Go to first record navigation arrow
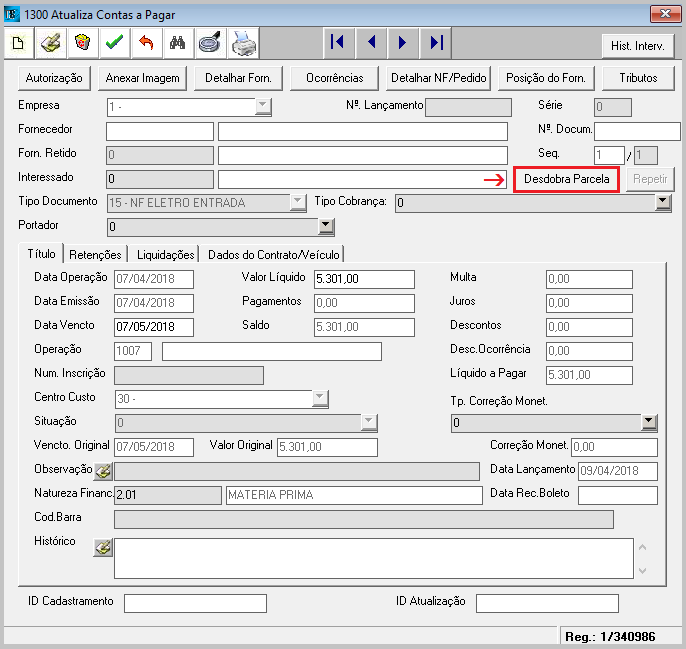Image resolution: width=686 pixels, height=649 pixels. 338,43
